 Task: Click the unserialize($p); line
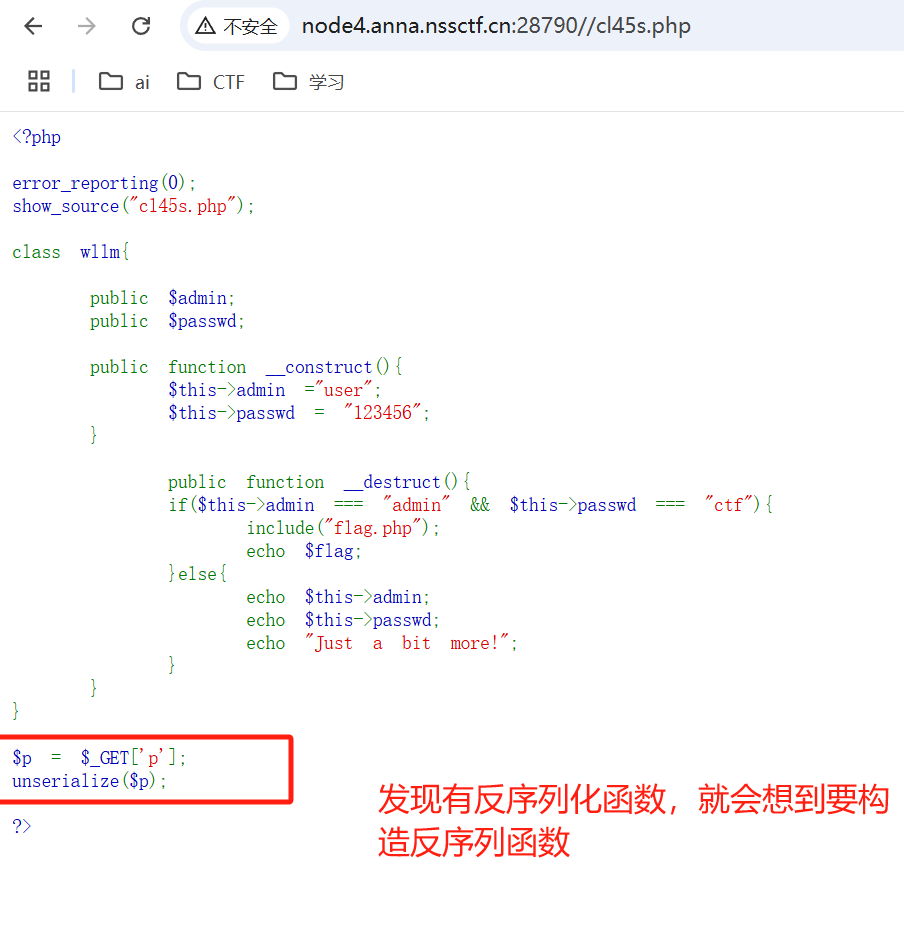89,781
